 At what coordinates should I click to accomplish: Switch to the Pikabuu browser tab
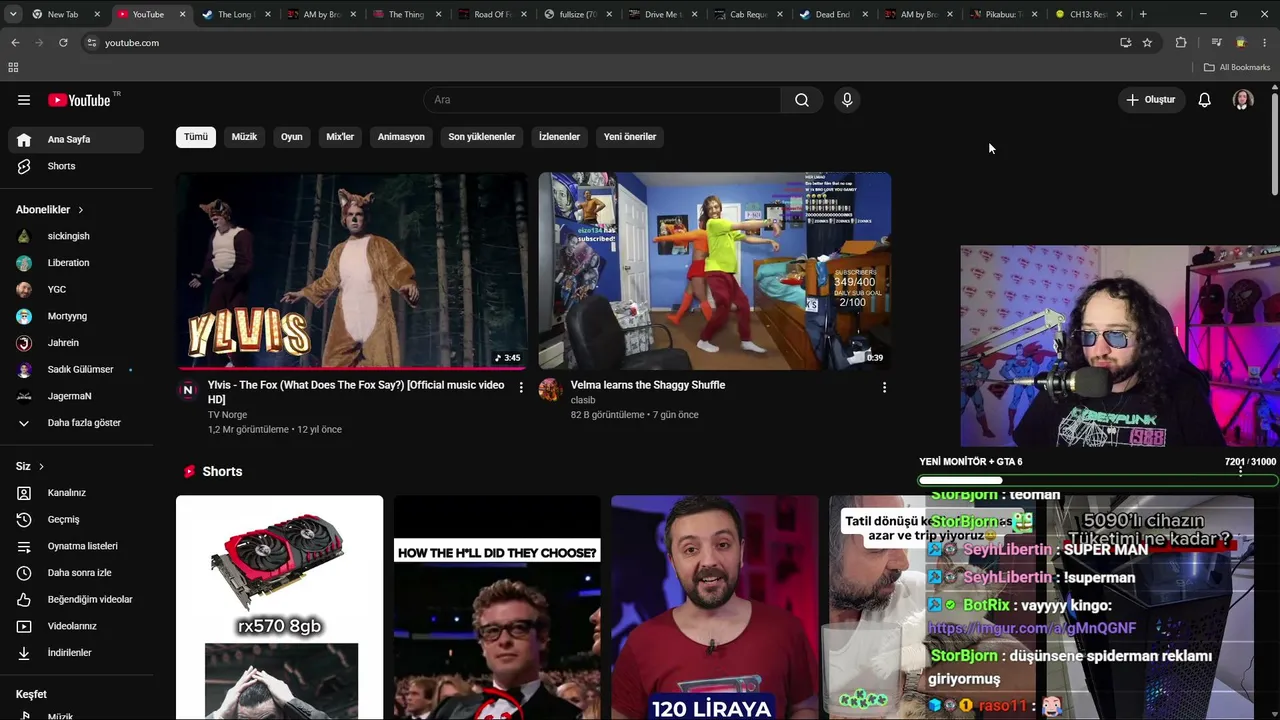click(1003, 14)
